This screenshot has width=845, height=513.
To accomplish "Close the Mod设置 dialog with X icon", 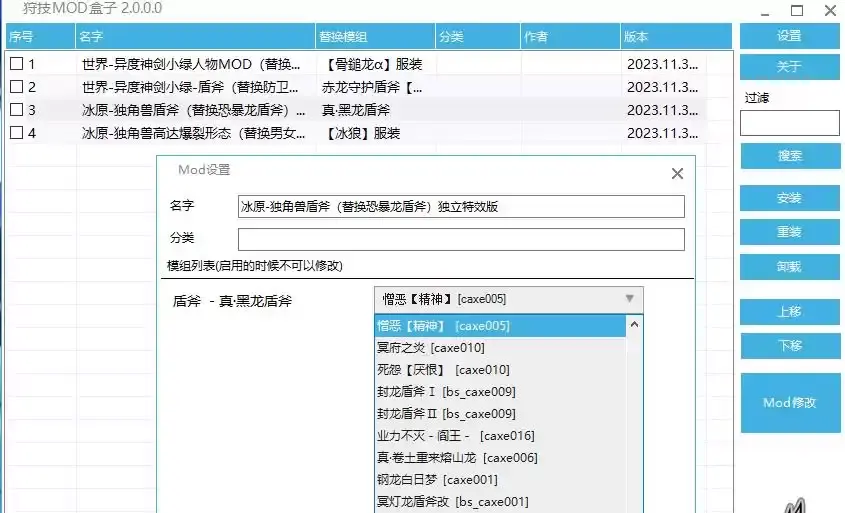I will coord(677,173).
